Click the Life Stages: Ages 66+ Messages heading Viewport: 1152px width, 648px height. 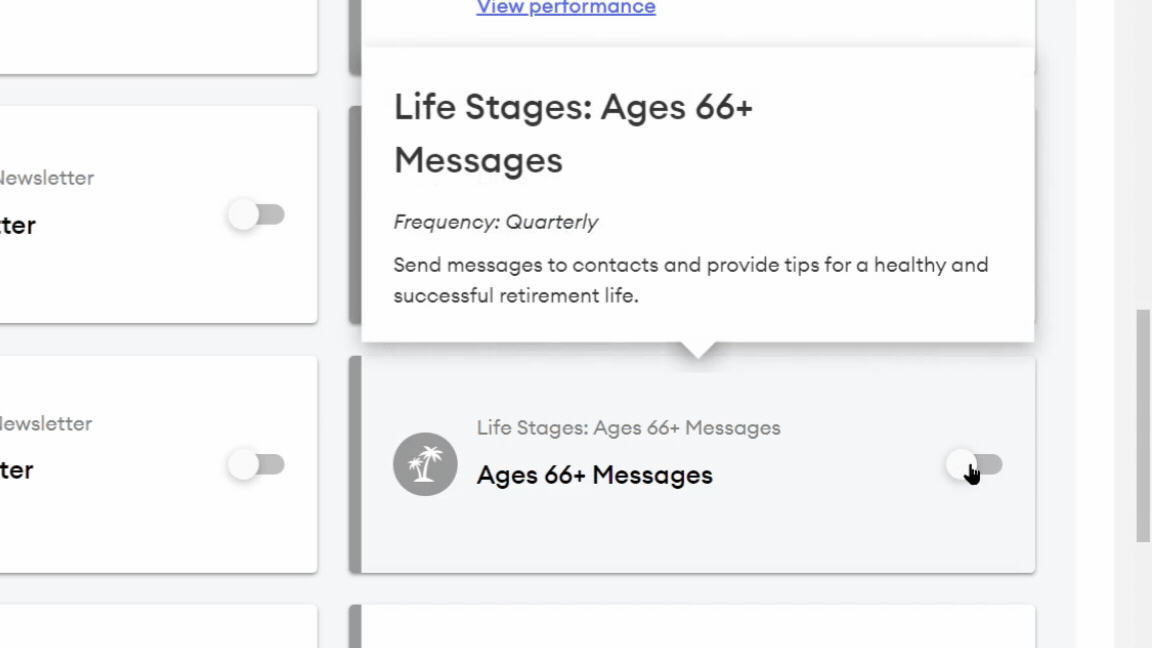[572, 131]
